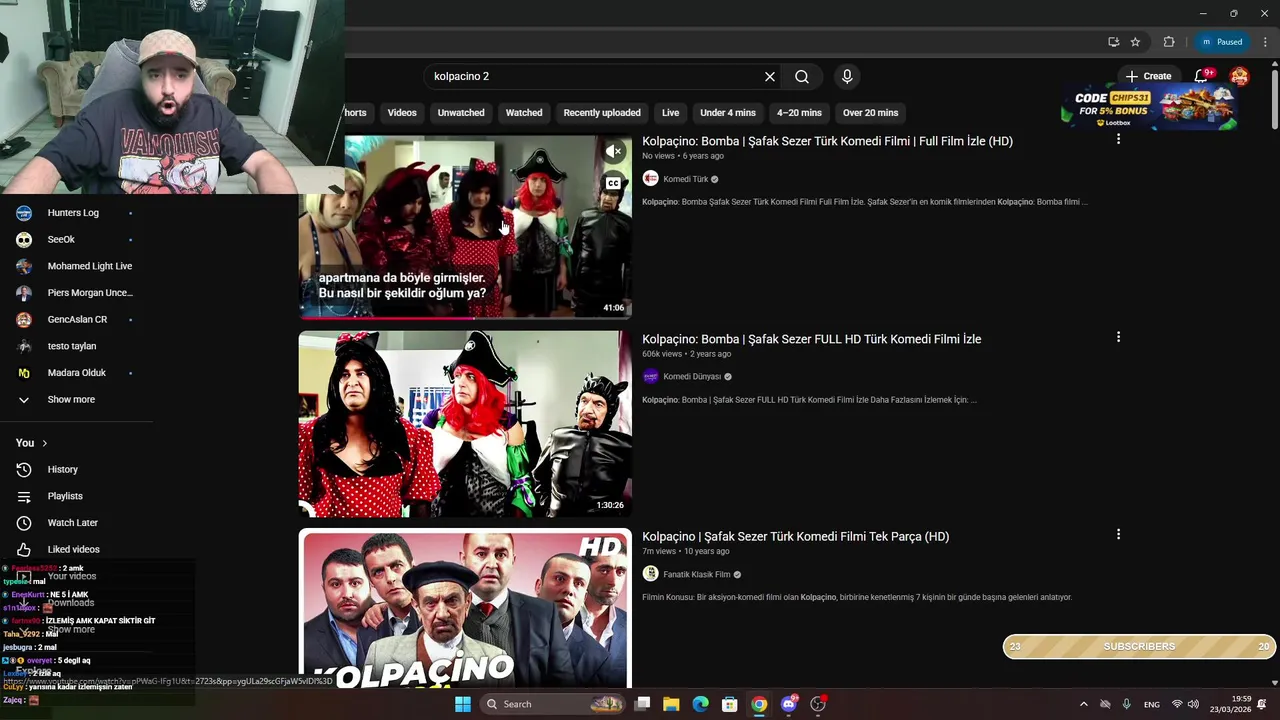Bookmark this page with the star icon
The image size is (1280, 720).
point(1135,42)
